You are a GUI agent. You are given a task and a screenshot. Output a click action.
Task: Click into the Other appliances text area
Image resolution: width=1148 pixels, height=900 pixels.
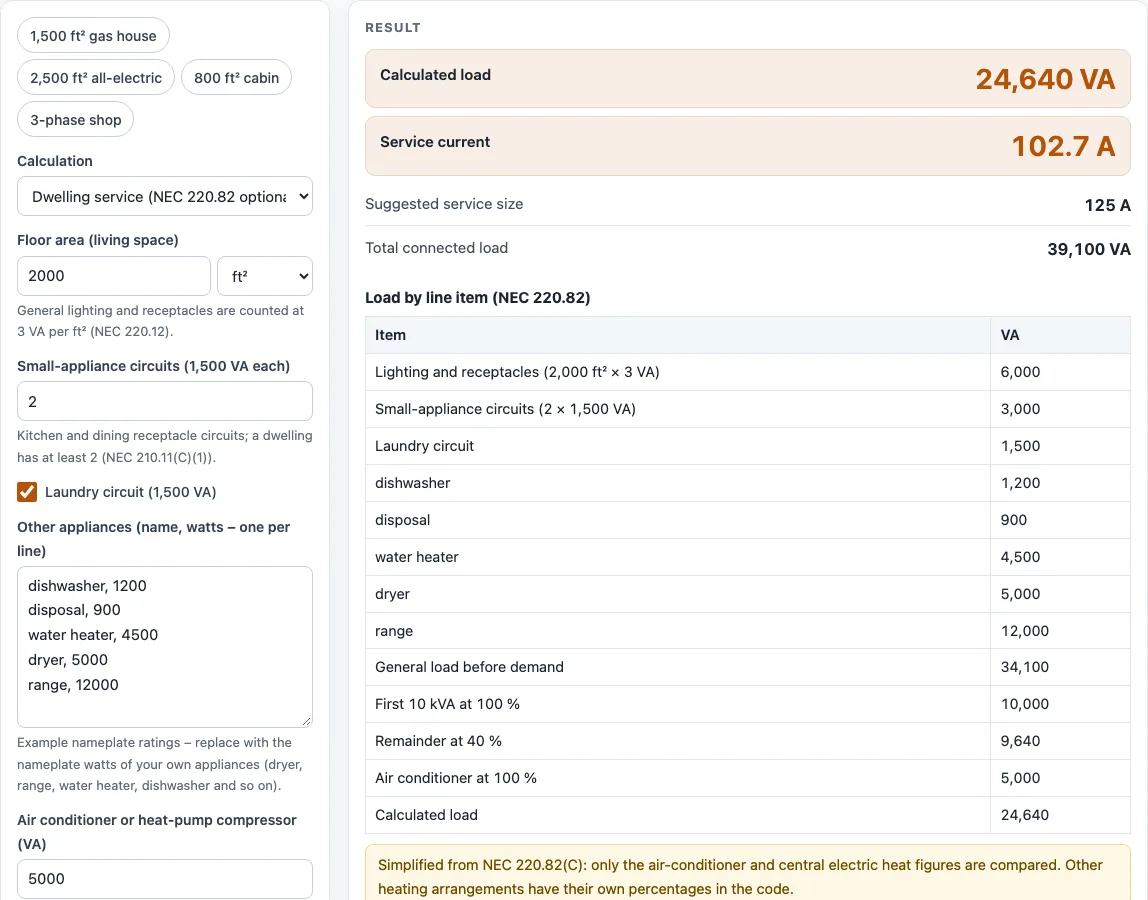[165, 646]
